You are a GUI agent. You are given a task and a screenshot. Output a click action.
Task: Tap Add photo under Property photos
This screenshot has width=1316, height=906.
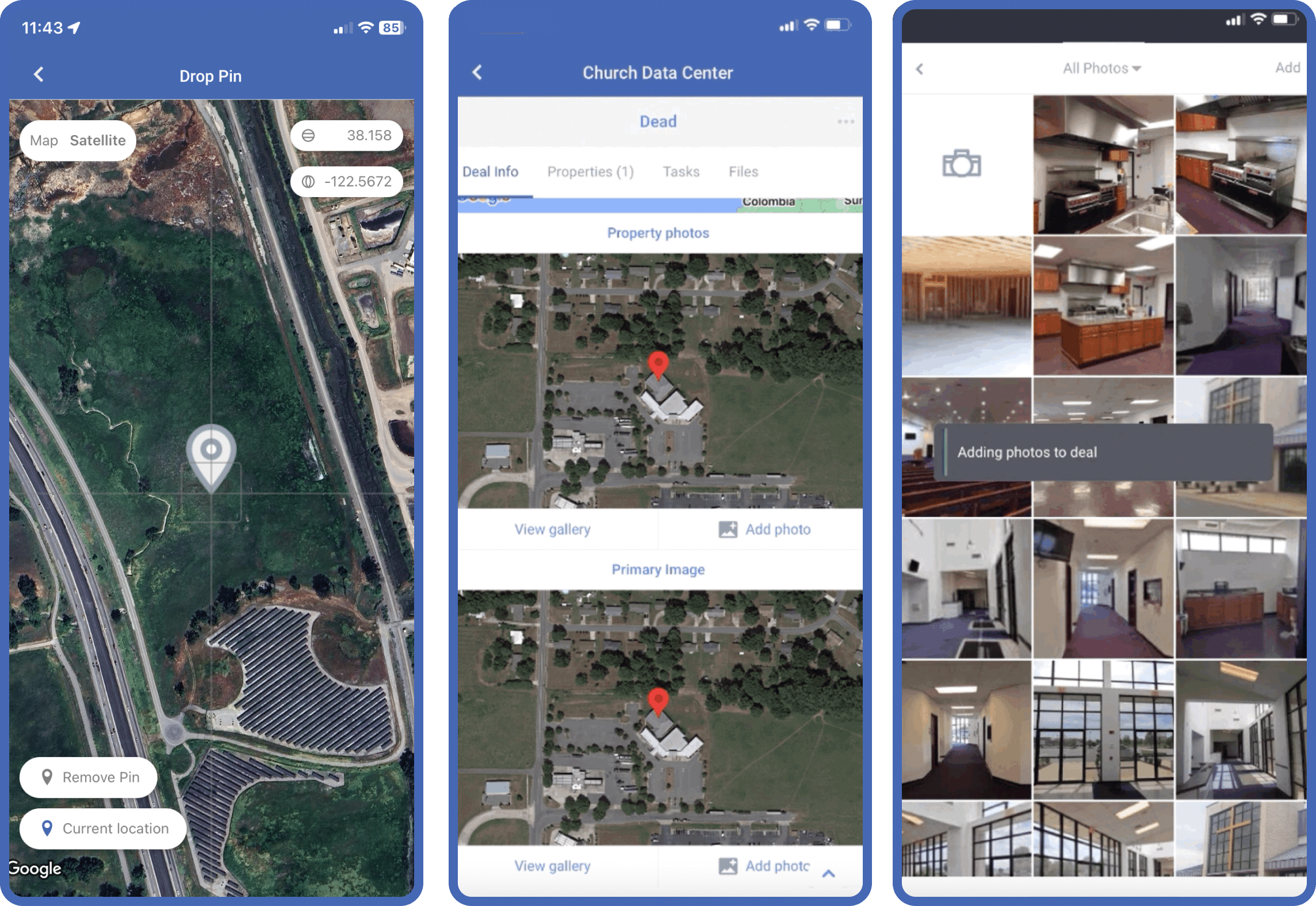(764, 528)
